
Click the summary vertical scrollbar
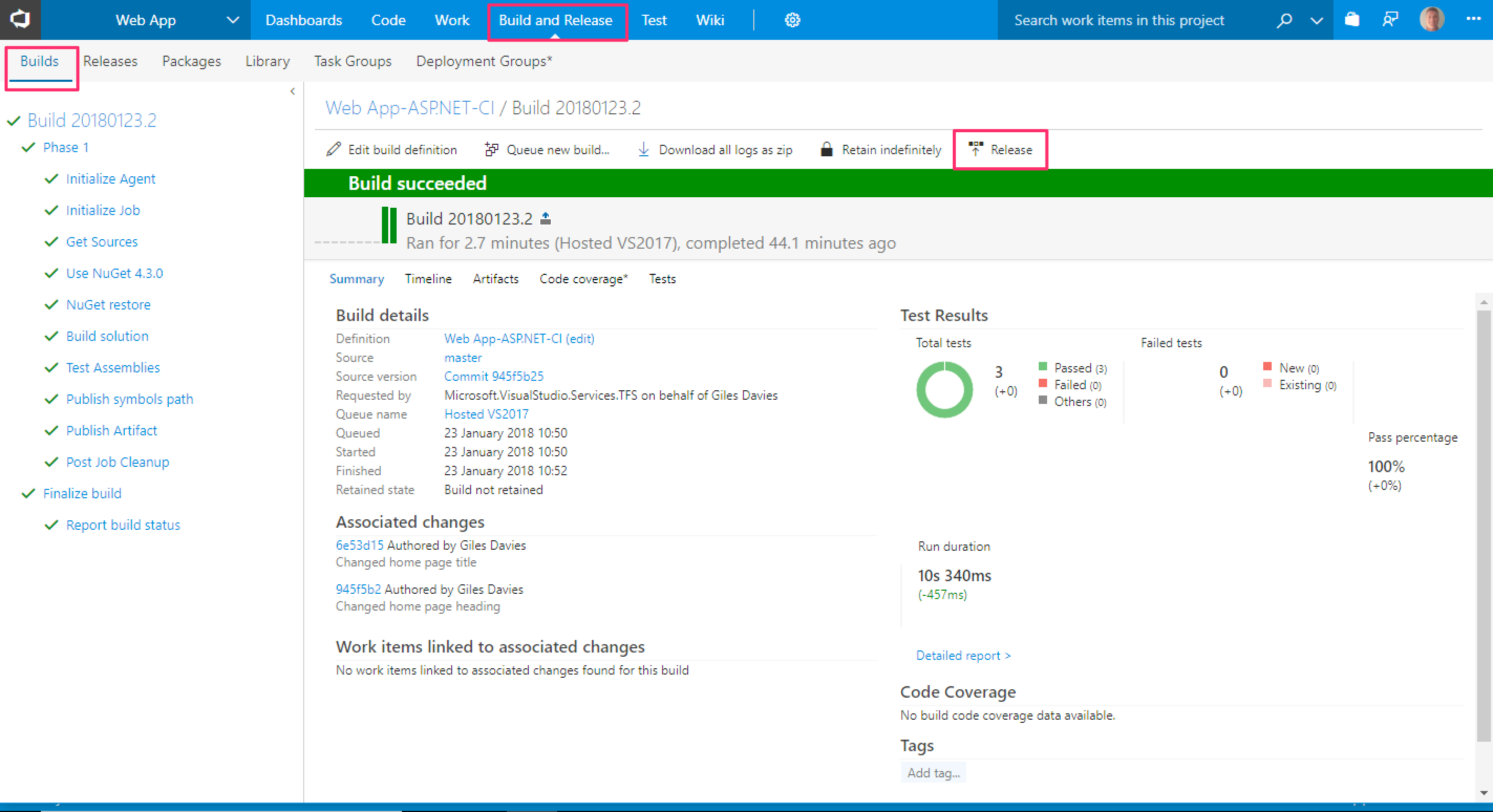(1483, 521)
